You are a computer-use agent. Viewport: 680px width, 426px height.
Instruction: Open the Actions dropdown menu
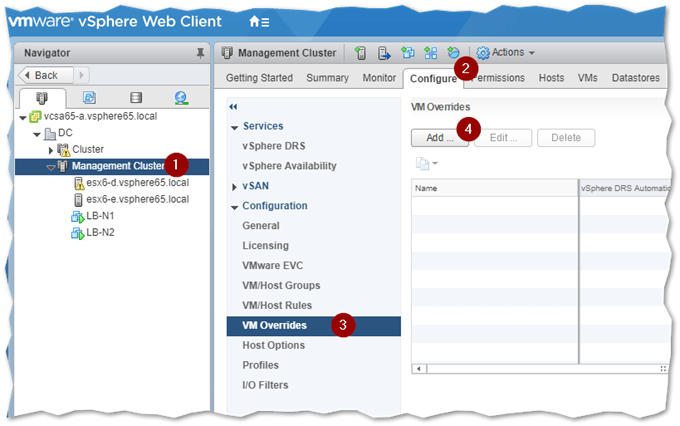506,52
